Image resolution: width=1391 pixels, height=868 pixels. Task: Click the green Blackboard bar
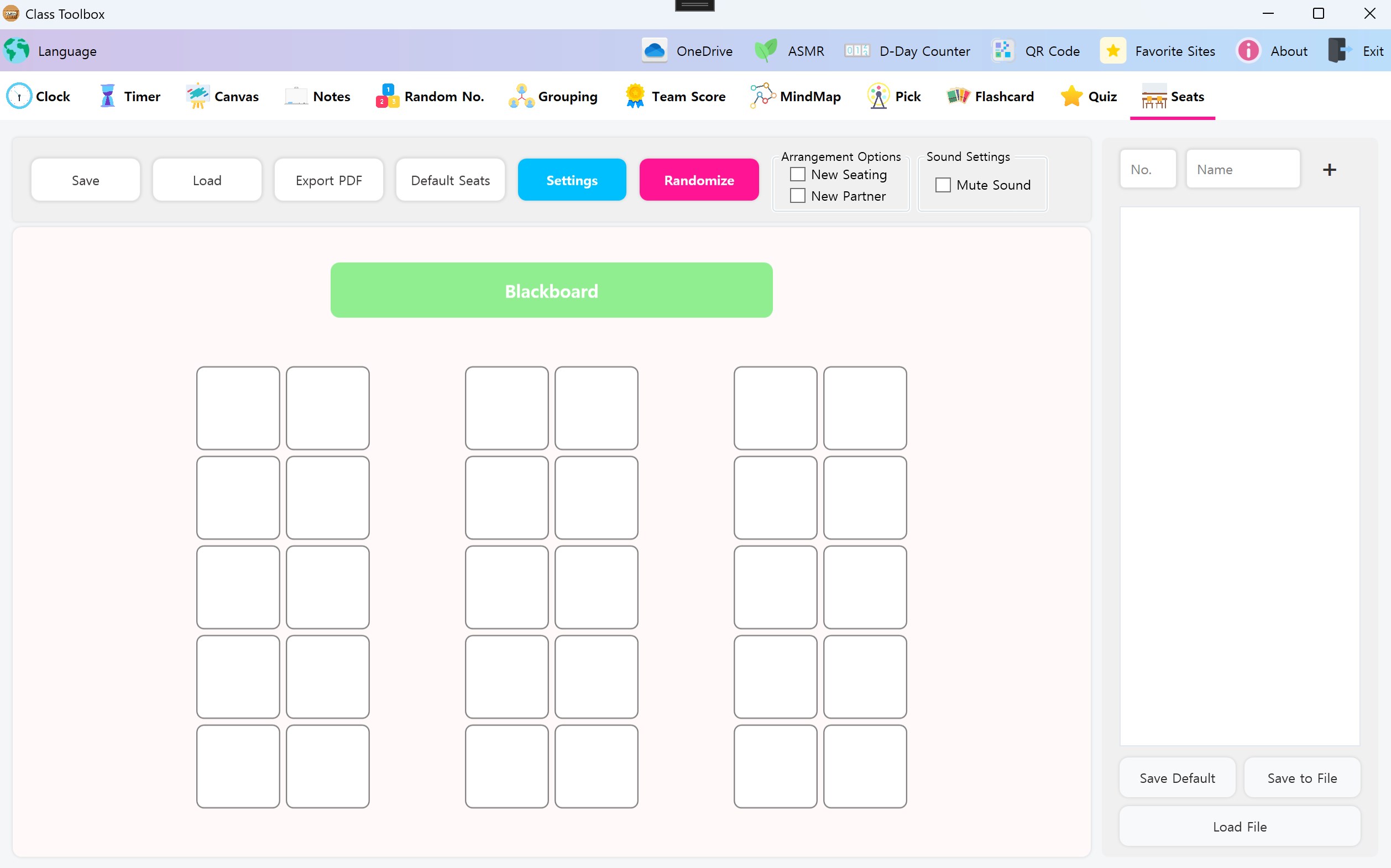click(x=551, y=290)
